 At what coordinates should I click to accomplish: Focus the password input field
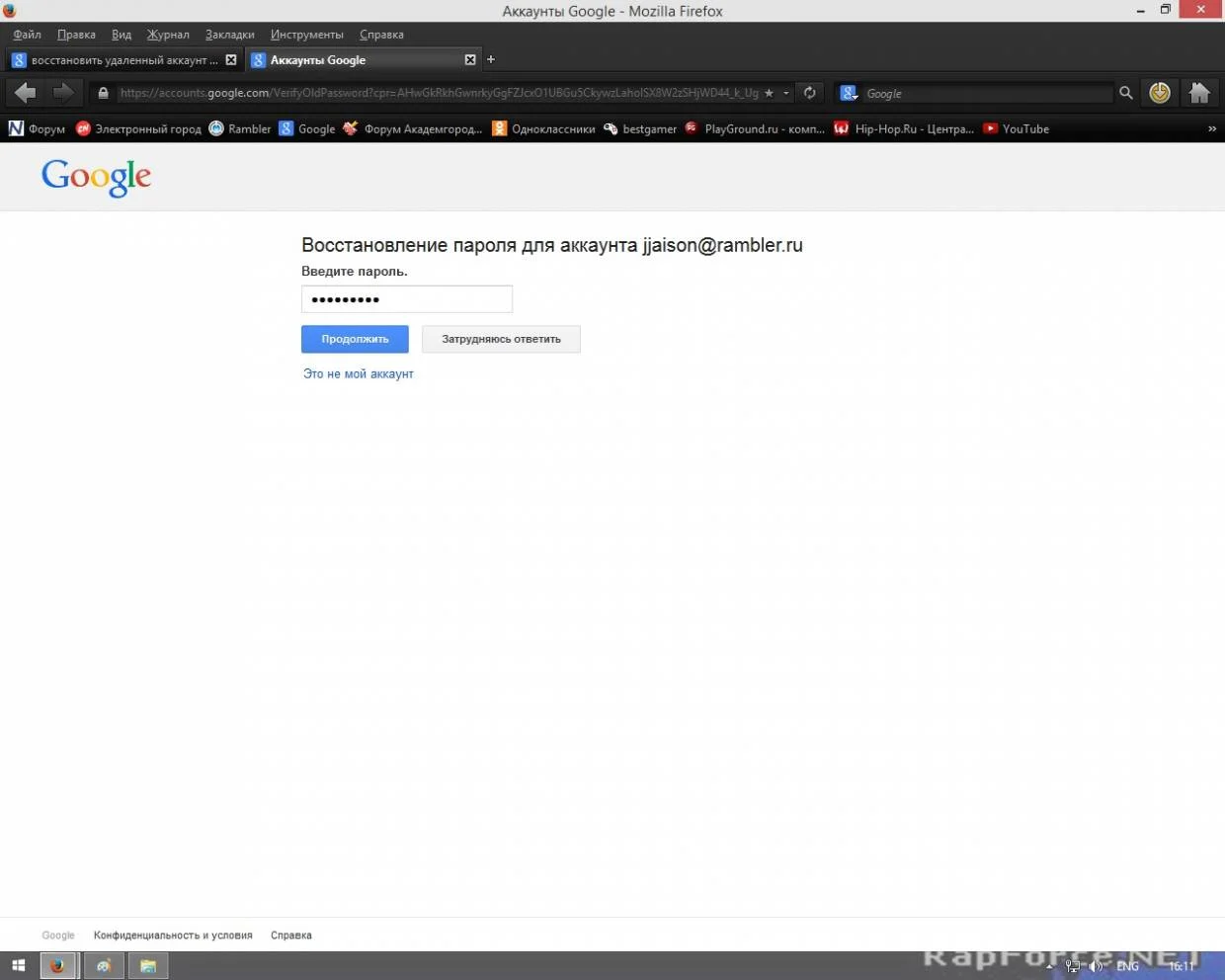[x=407, y=299]
